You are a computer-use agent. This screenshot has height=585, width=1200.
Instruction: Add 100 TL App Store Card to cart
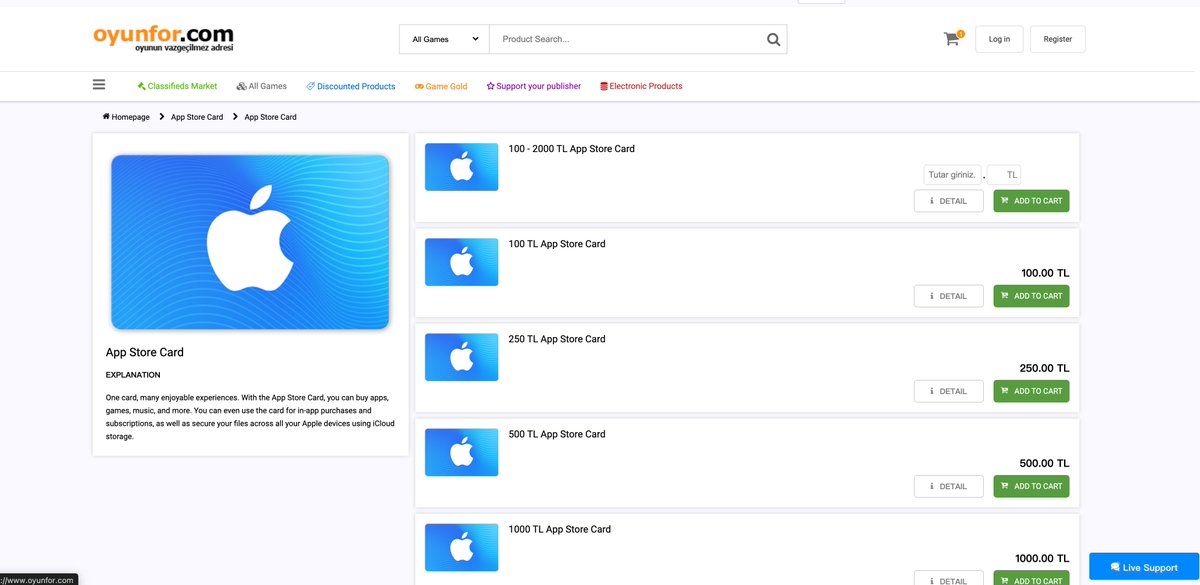(x=1031, y=296)
